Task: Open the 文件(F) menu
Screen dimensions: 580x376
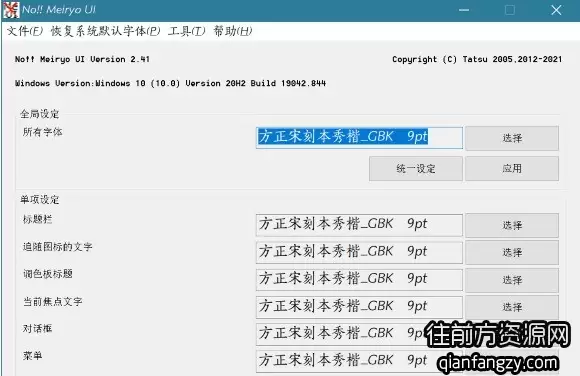Action: pos(25,31)
